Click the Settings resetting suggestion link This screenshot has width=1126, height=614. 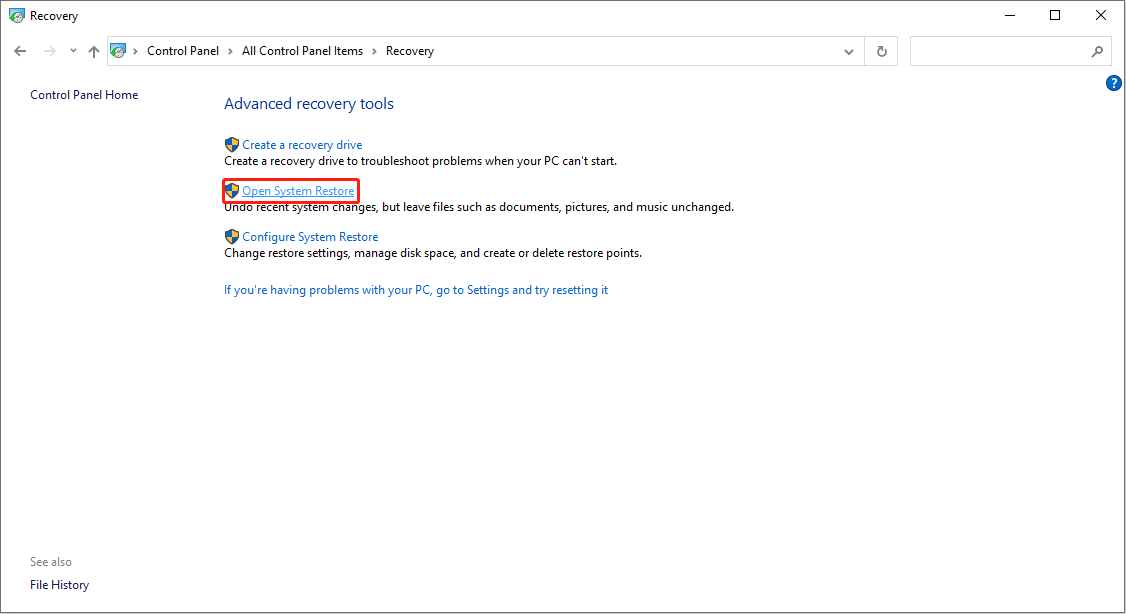415,289
